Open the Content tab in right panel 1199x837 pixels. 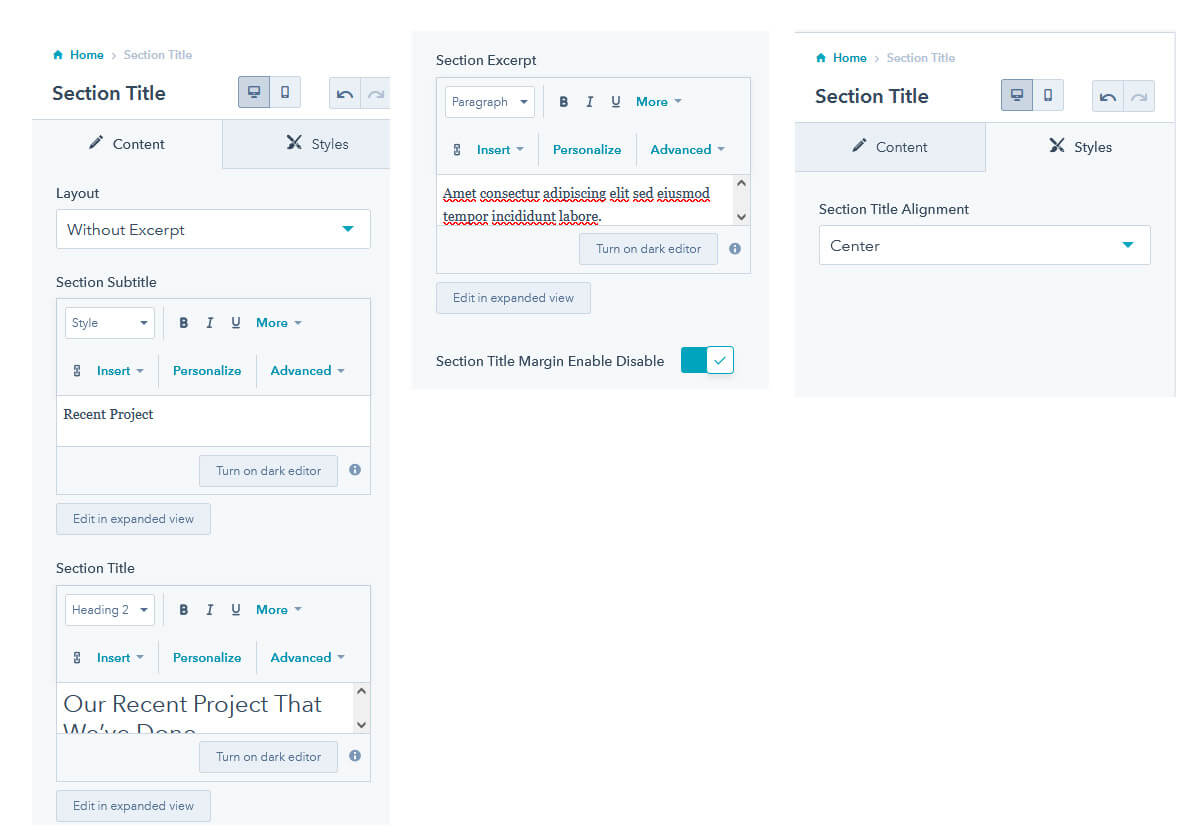889,147
